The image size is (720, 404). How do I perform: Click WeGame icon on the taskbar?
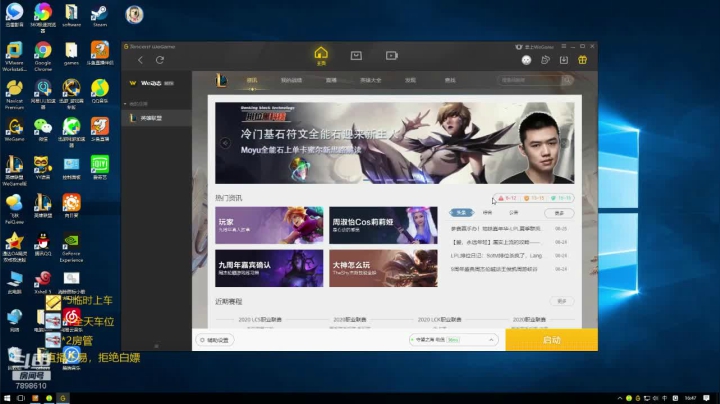[x=63, y=398]
